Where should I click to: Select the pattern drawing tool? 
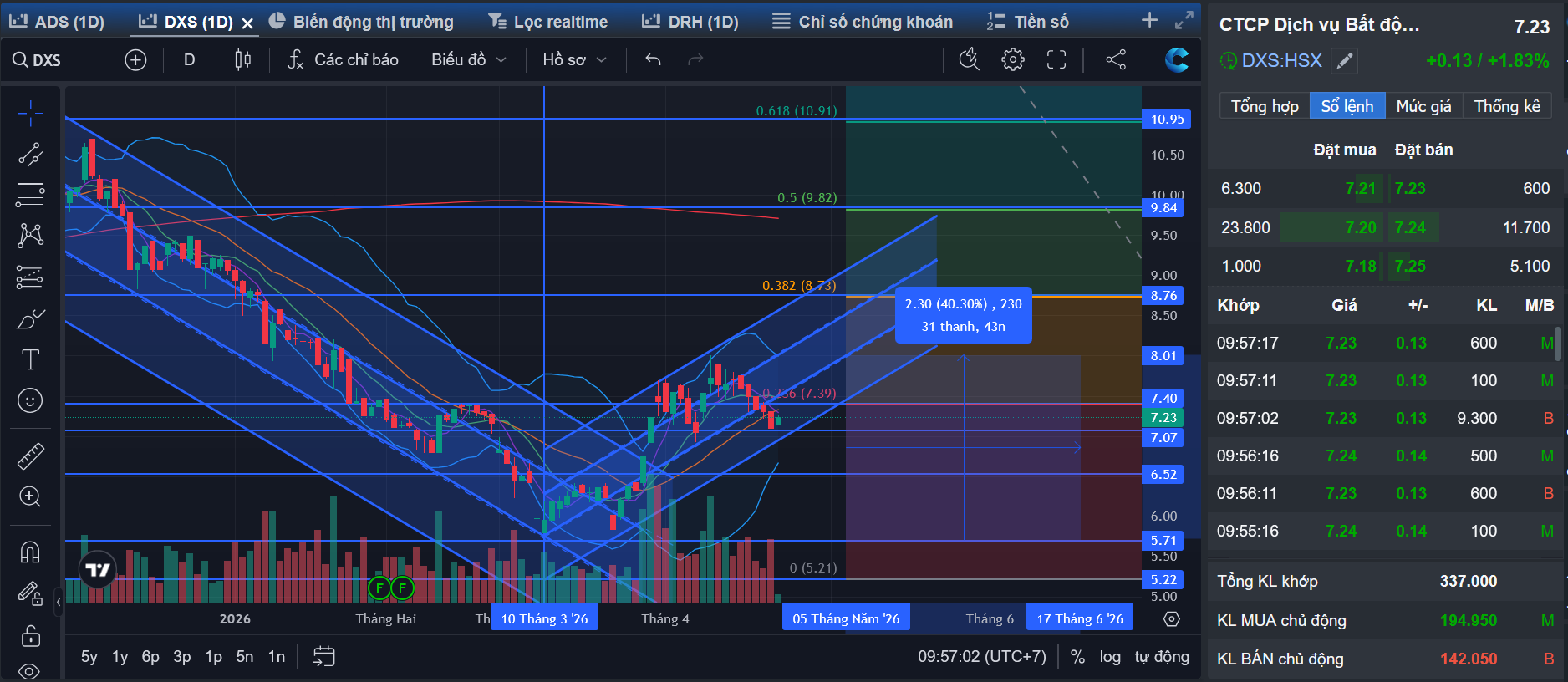pos(30,236)
